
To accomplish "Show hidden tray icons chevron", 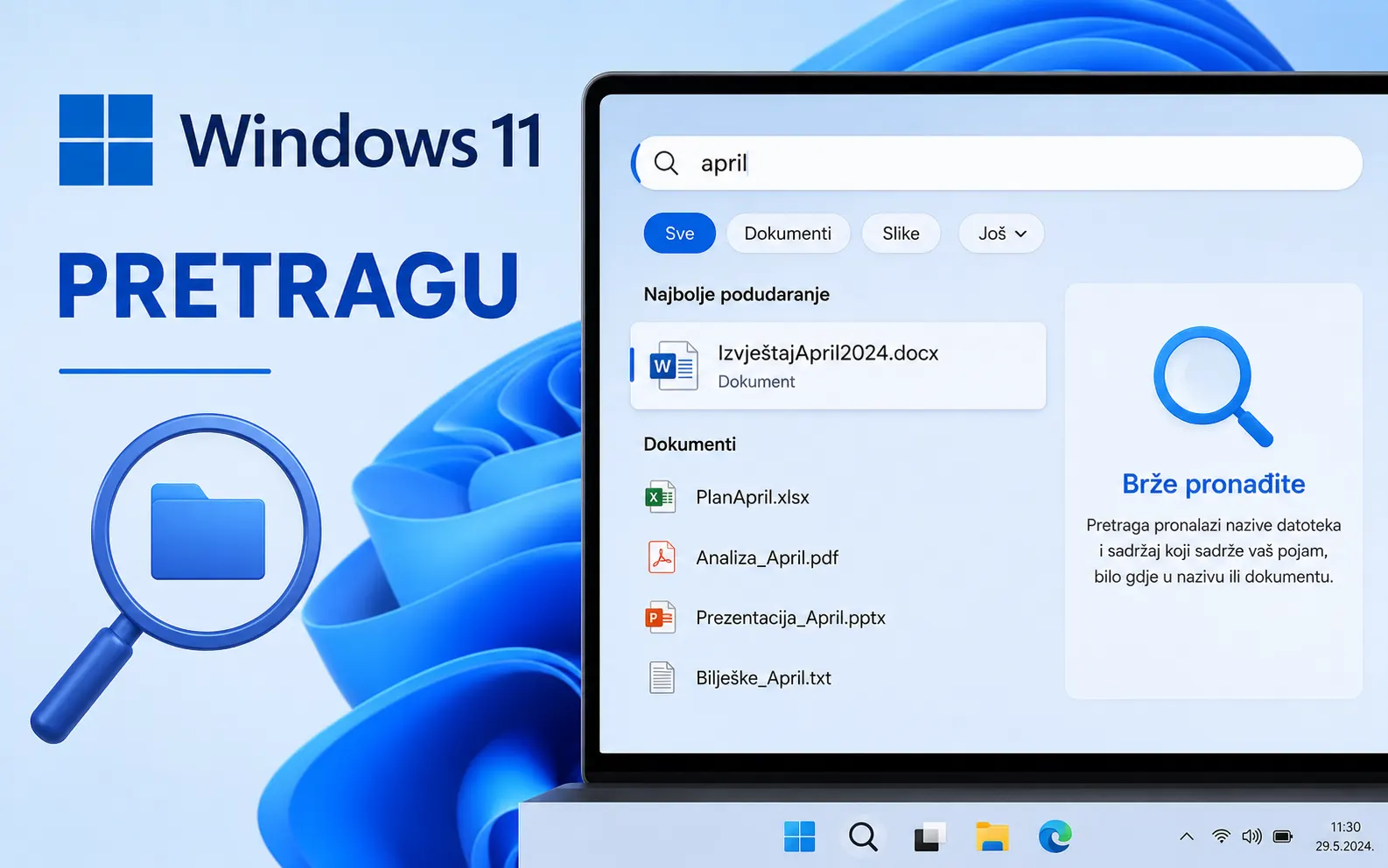I will [1187, 836].
